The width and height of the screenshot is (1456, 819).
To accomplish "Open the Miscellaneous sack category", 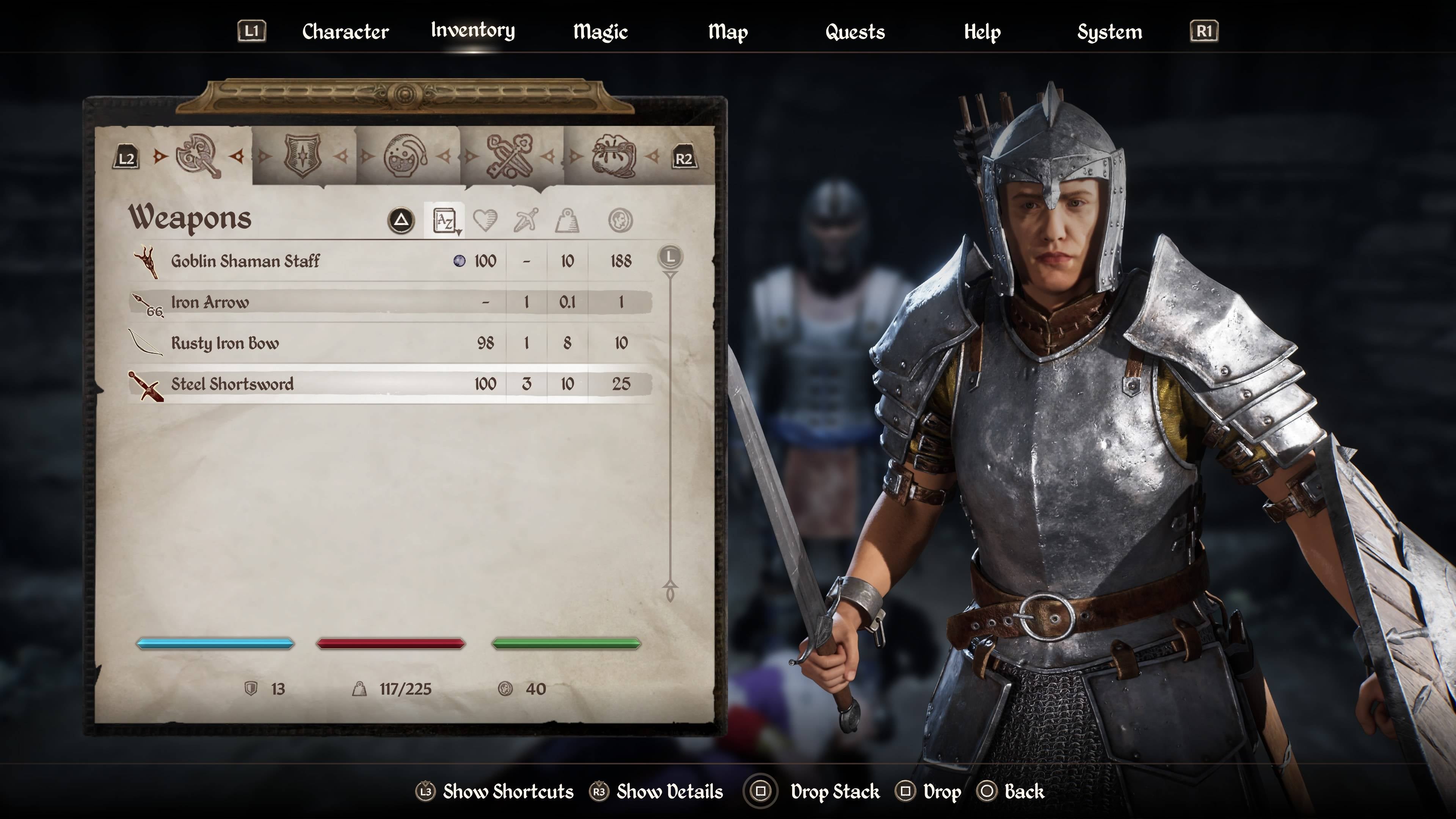I will coord(613,155).
